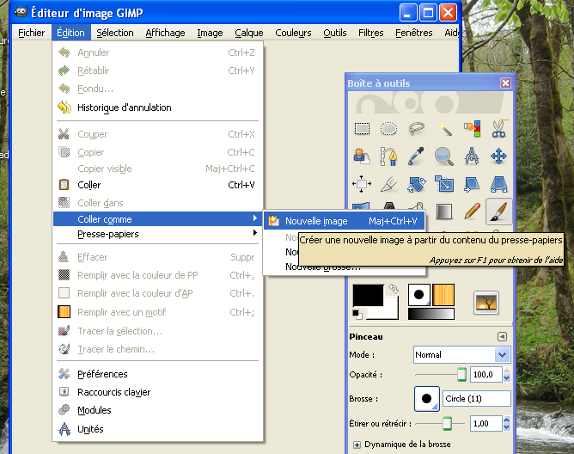Open the Filtres menu
This screenshot has height=454, width=574.
[371, 33]
